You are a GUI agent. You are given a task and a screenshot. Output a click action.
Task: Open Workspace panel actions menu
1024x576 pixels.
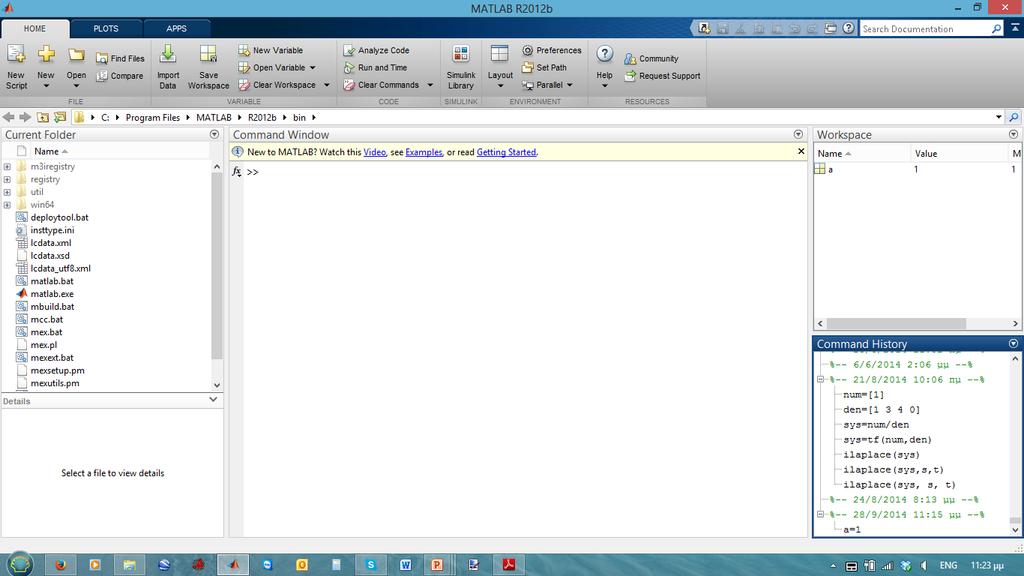pos(1014,135)
